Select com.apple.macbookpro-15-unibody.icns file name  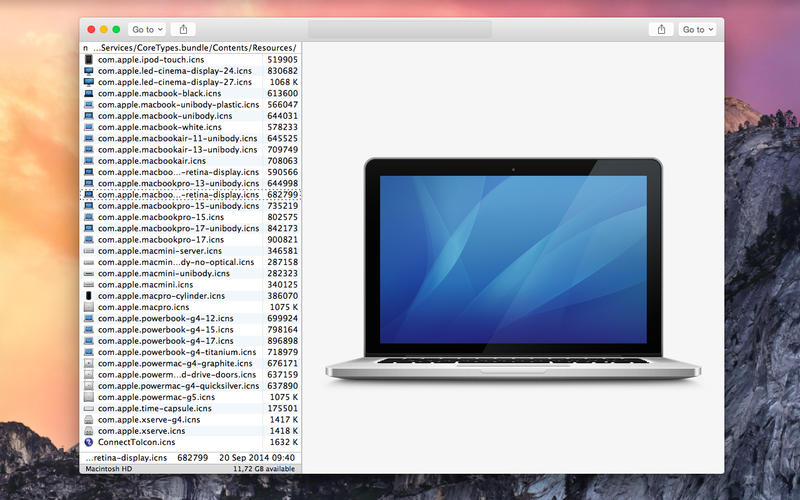179,206
